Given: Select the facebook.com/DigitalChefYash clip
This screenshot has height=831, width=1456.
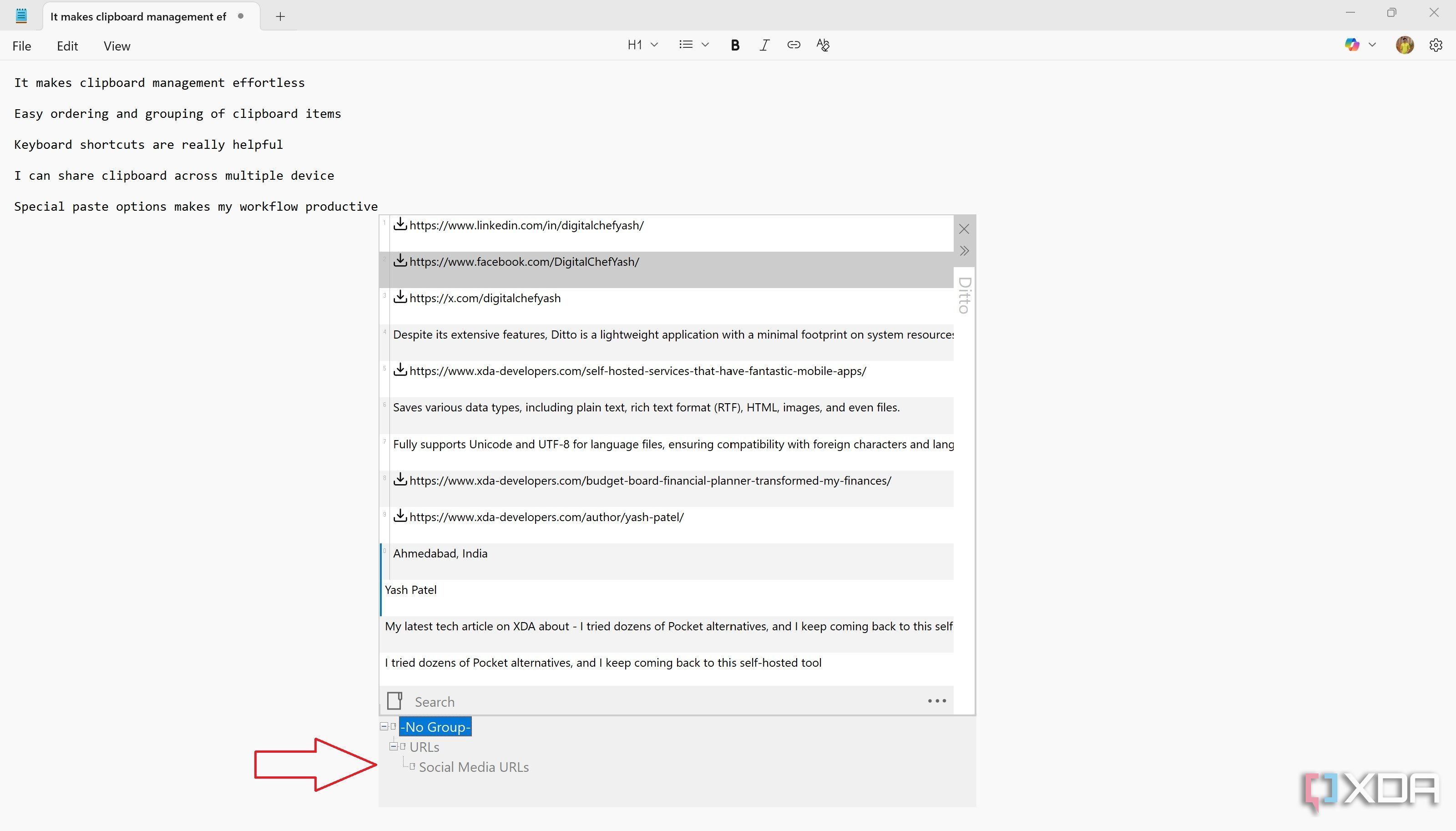Looking at the screenshot, I should (x=667, y=269).
